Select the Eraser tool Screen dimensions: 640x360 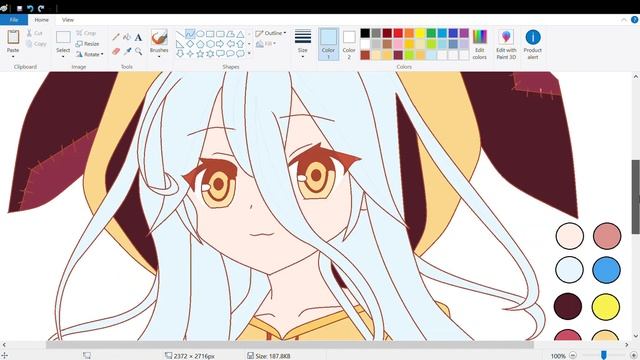pyautogui.click(x=116, y=51)
